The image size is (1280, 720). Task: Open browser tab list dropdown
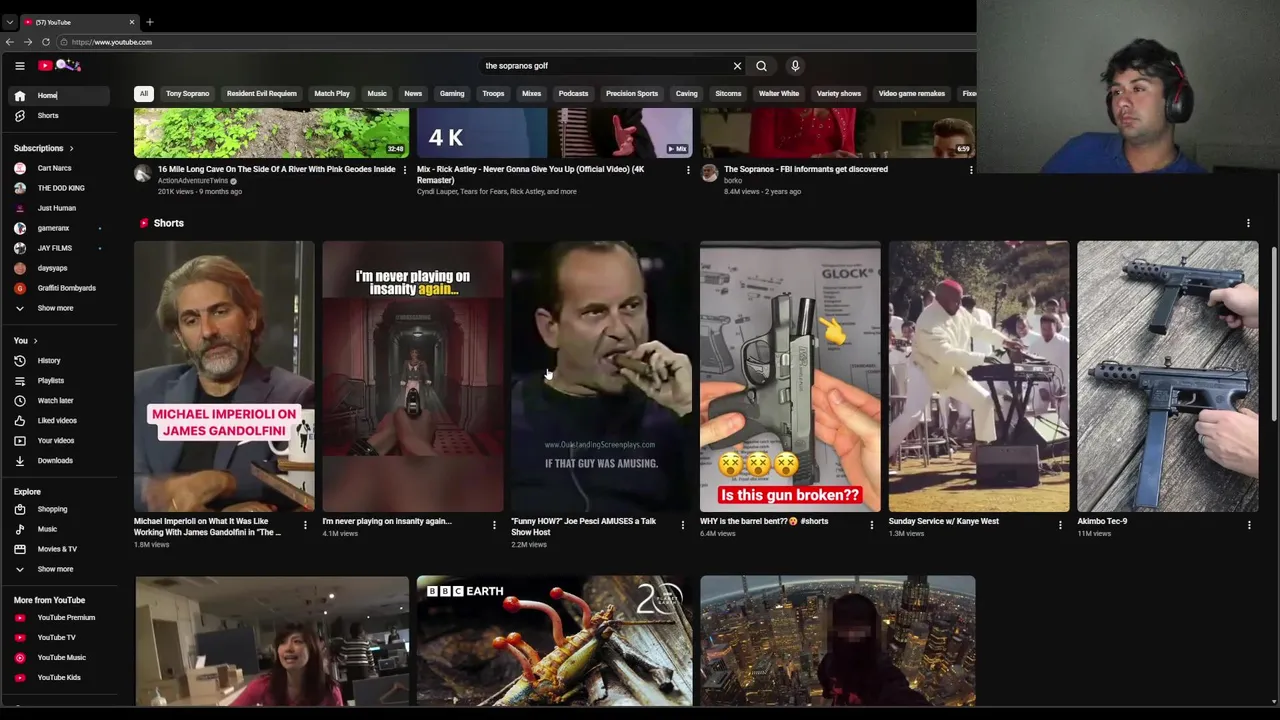pos(9,22)
